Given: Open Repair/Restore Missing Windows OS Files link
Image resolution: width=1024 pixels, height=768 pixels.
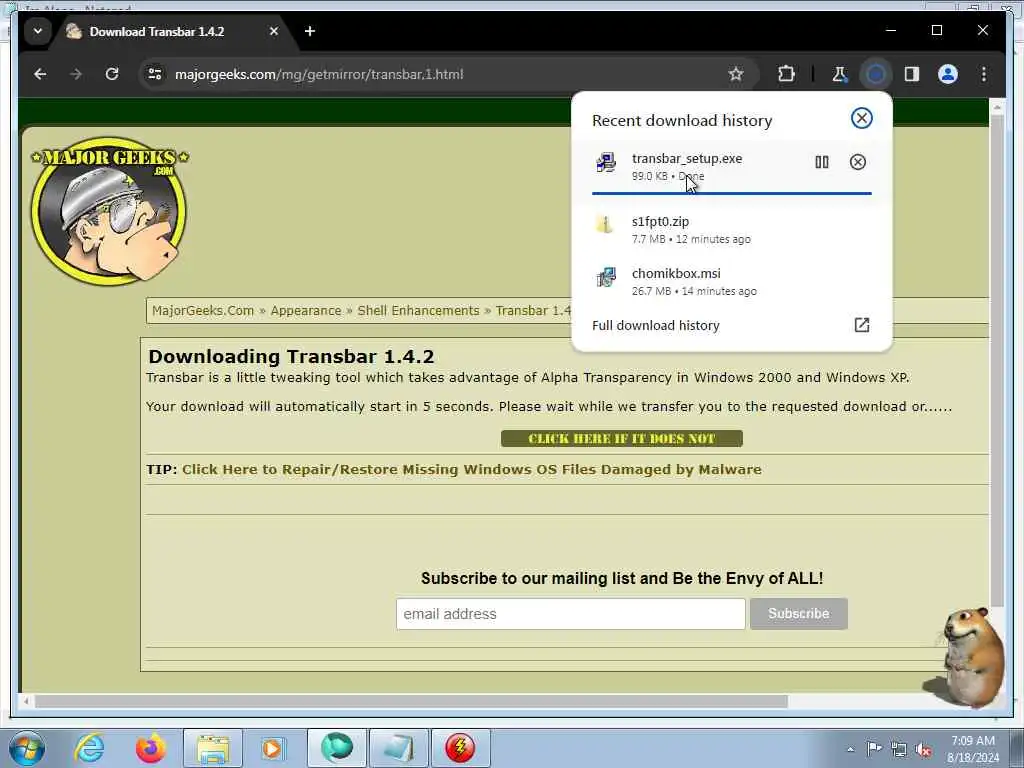Looking at the screenshot, I should coord(472,470).
